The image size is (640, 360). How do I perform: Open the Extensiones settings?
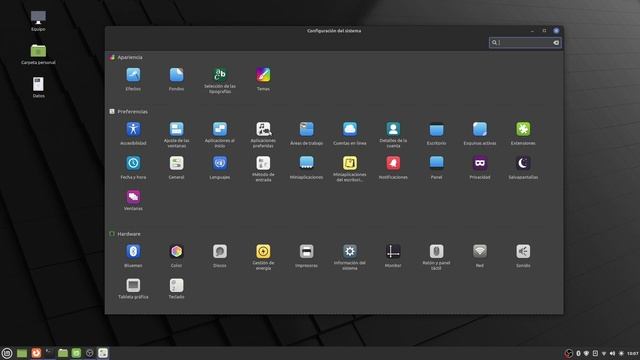click(x=523, y=133)
